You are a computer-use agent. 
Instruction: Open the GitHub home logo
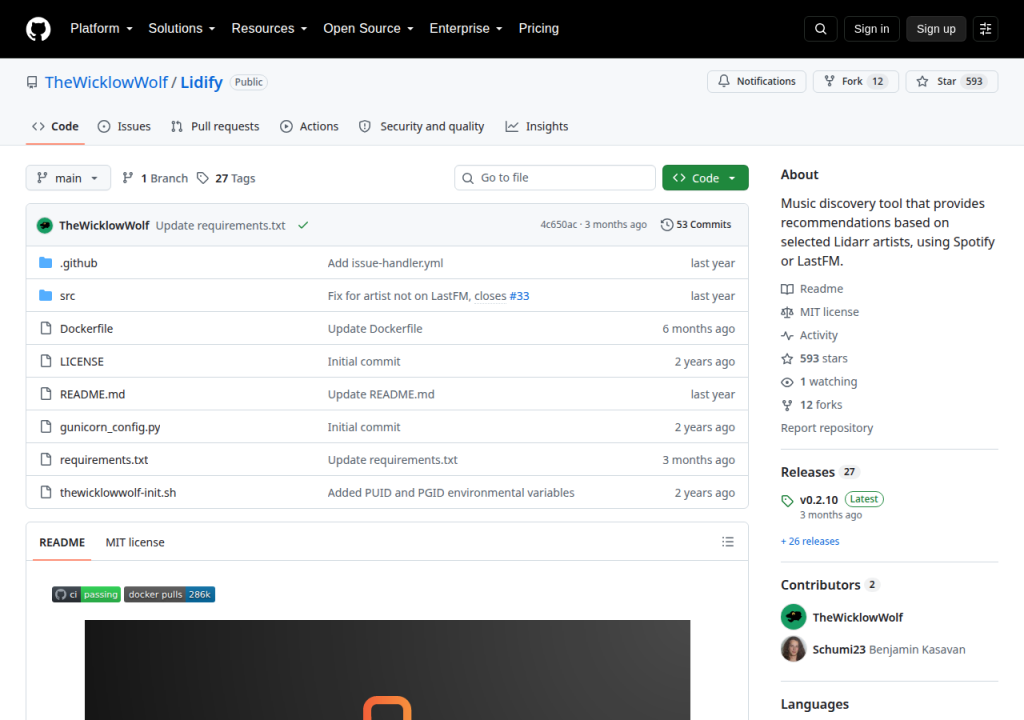(38, 29)
